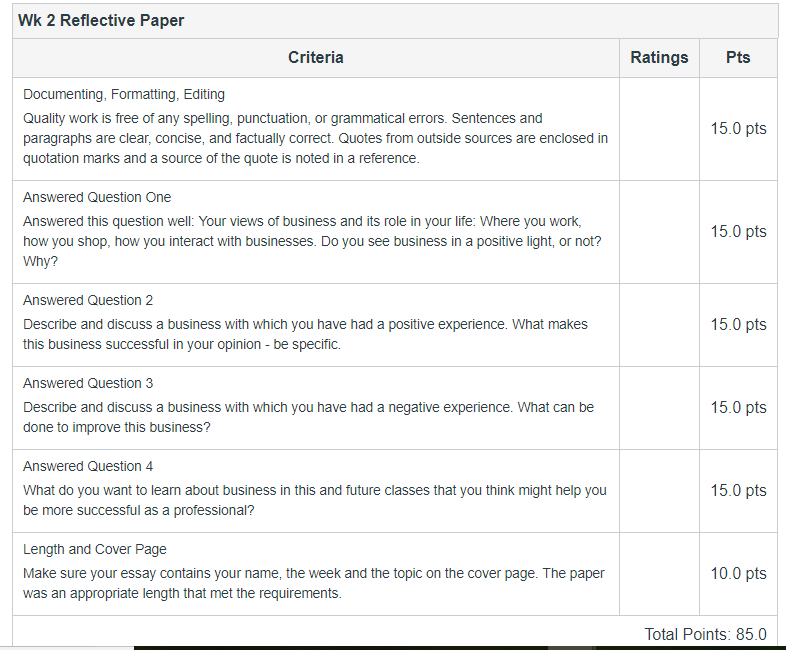Viewport: 786px width, 650px height.
Task: Click the Quality work description paragraph
Action: click(x=315, y=138)
